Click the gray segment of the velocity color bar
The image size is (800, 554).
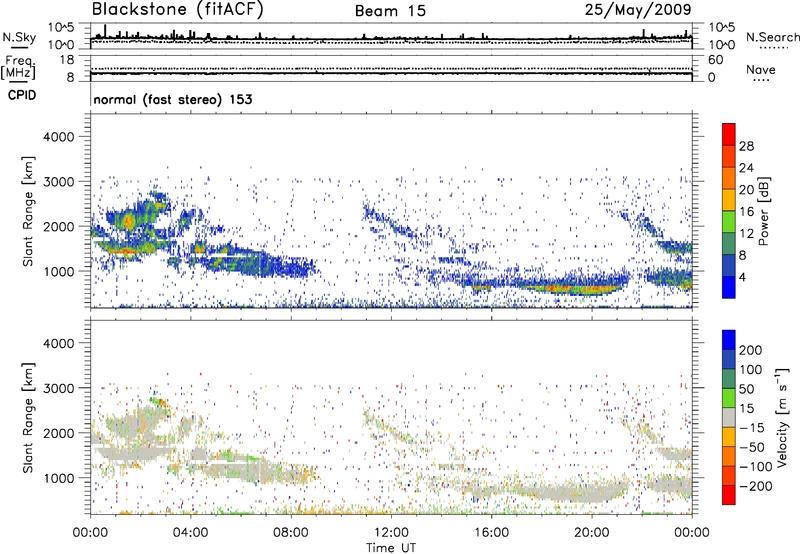tap(729, 418)
